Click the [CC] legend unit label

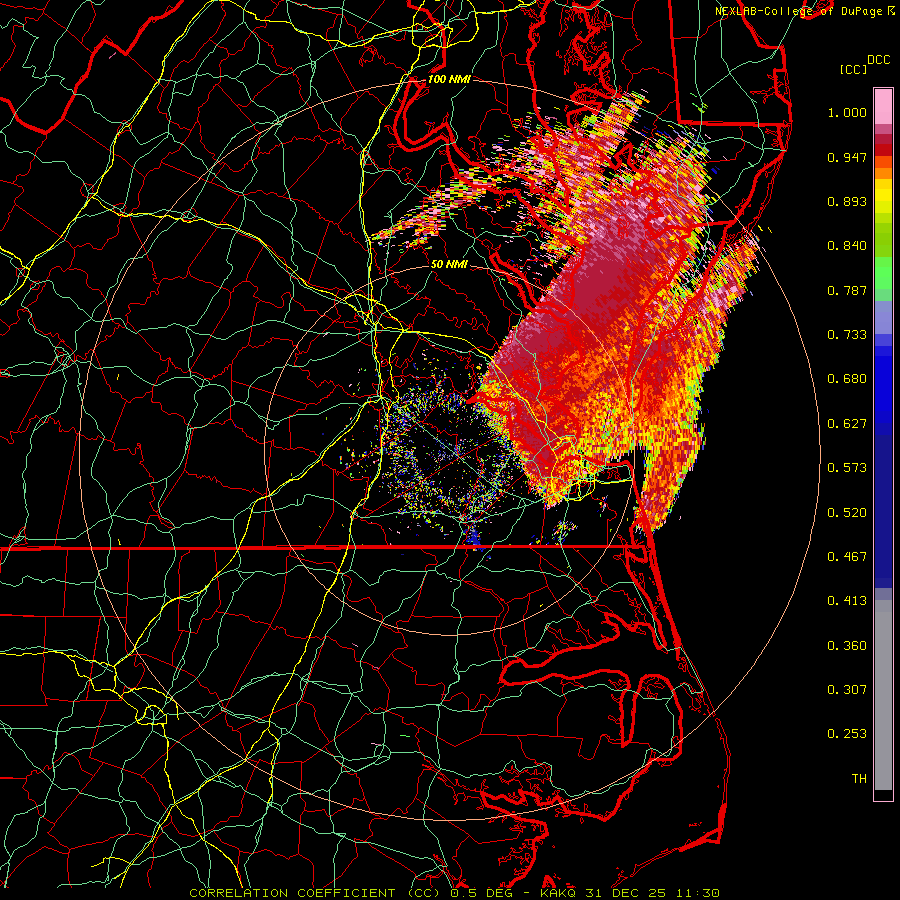pyautogui.click(x=853, y=69)
